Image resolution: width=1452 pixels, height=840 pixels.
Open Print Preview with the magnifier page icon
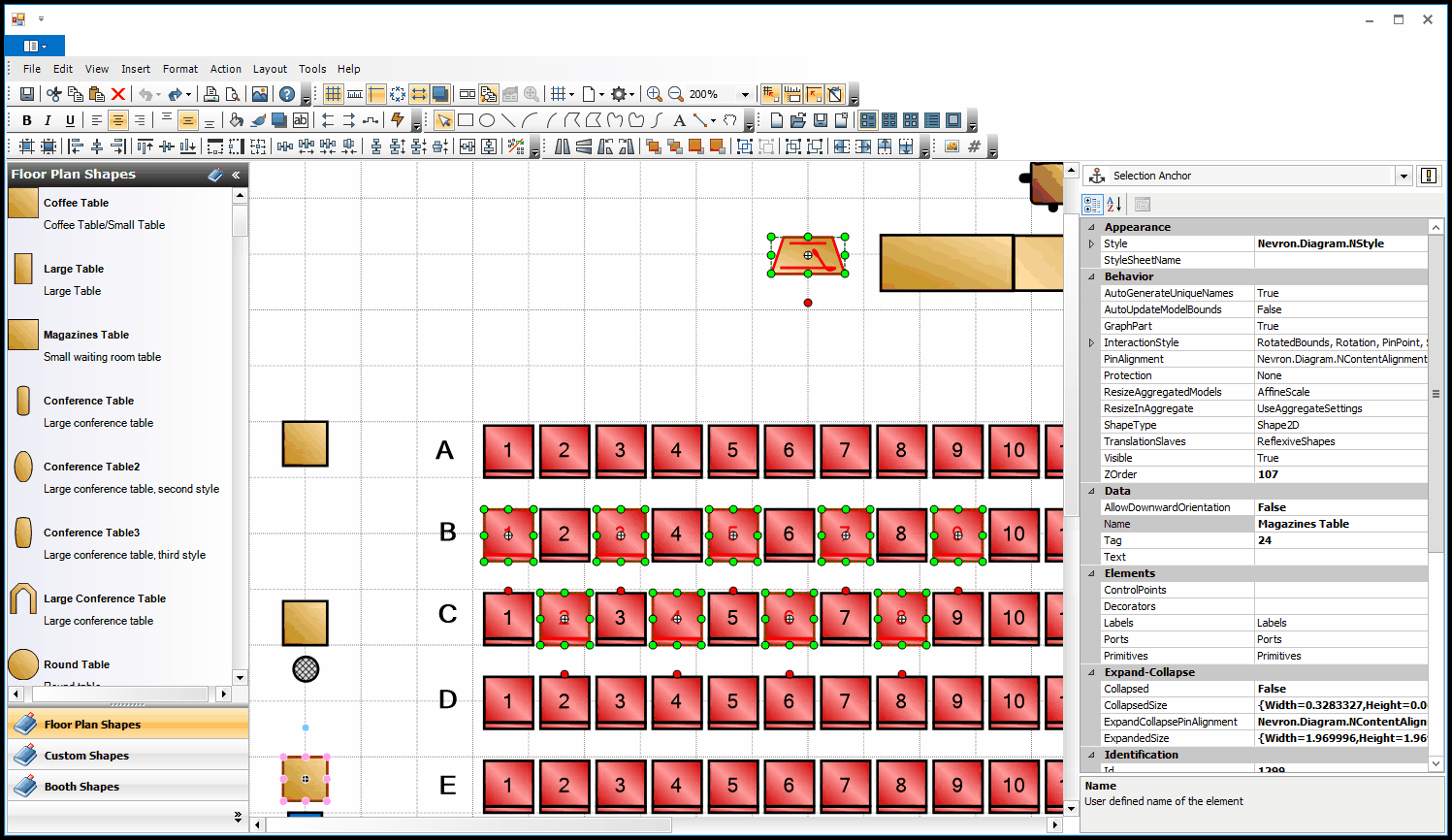232,94
